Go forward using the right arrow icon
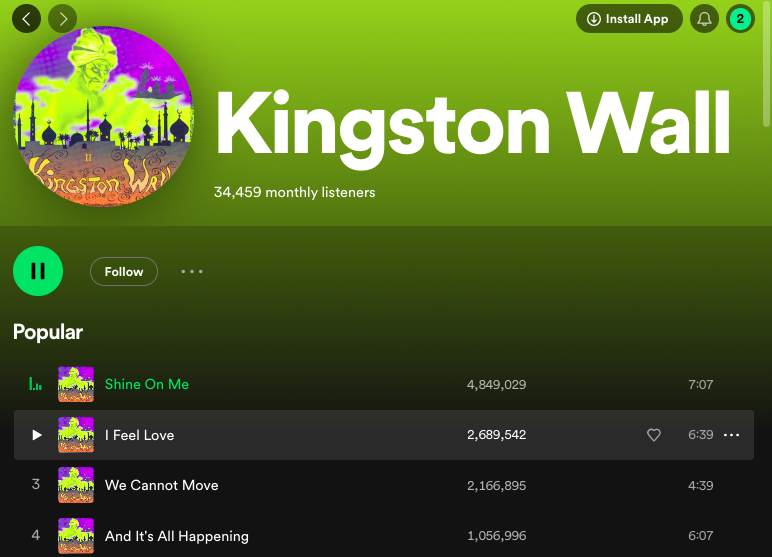 pyautogui.click(x=63, y=19)
